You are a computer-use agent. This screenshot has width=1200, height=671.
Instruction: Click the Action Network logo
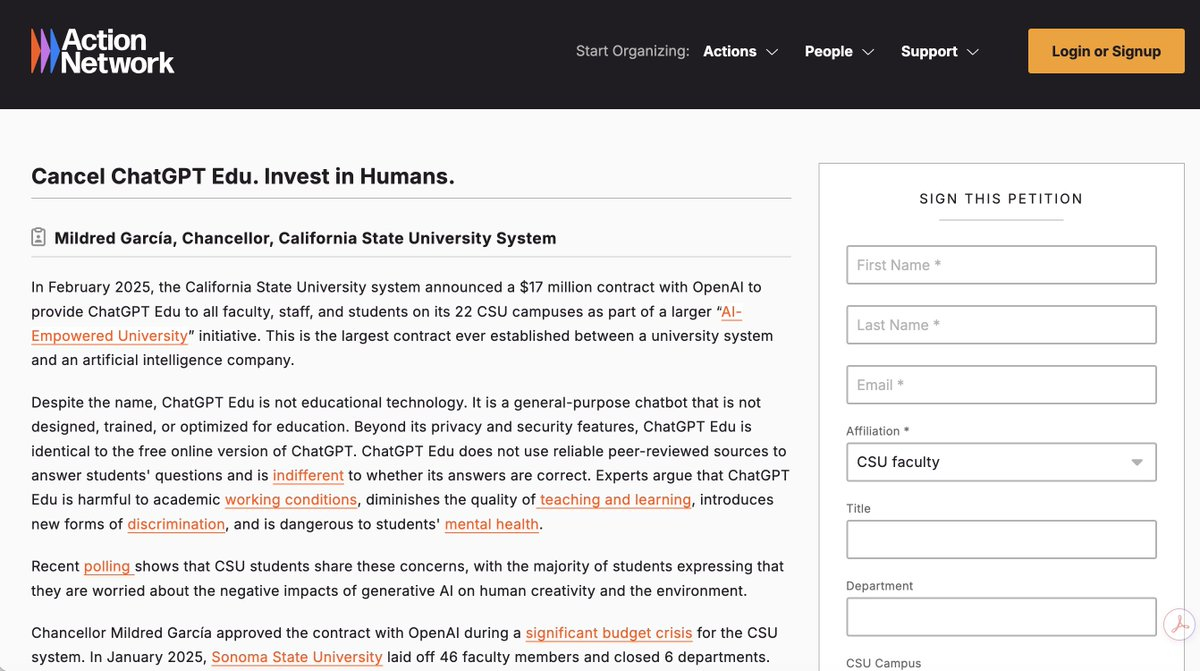[102, 51]
